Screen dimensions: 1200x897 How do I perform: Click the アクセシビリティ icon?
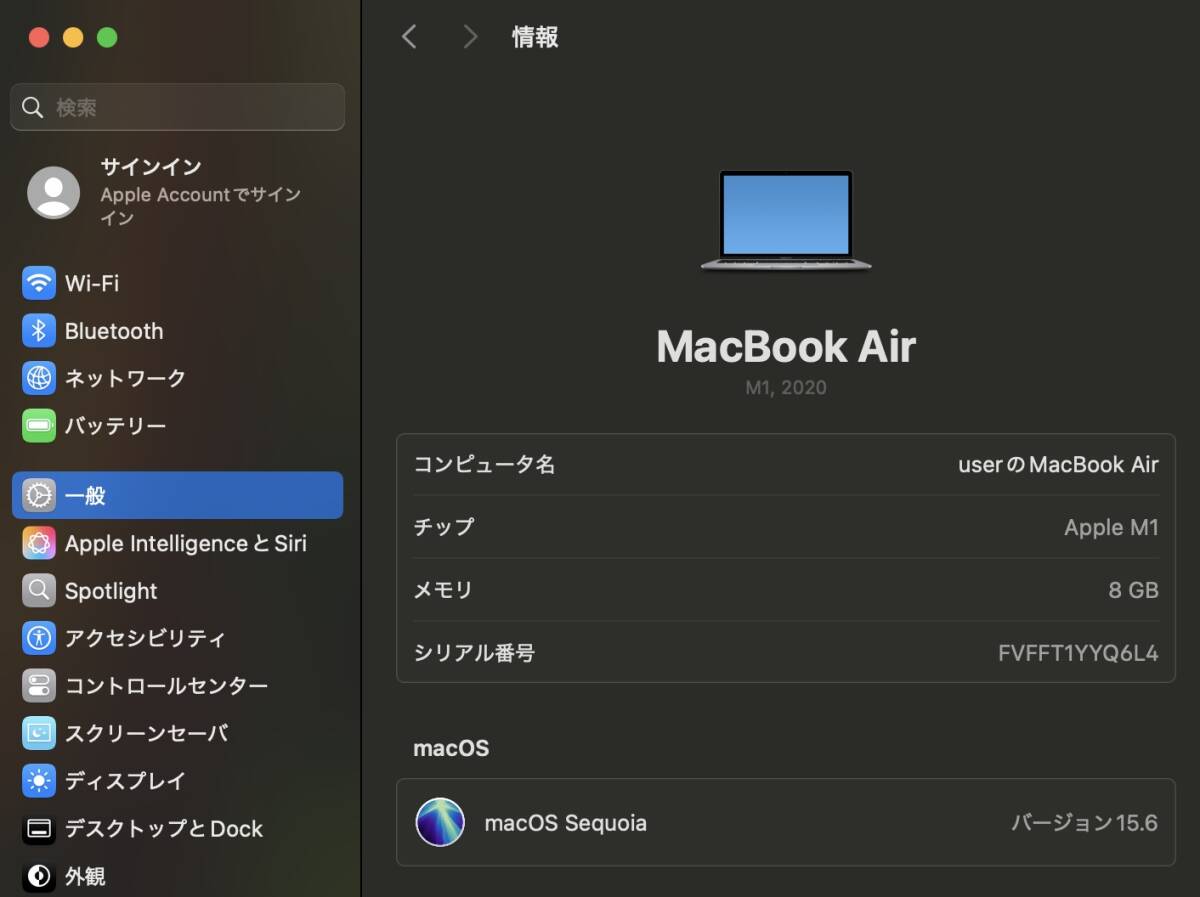(x=39, y=638)
